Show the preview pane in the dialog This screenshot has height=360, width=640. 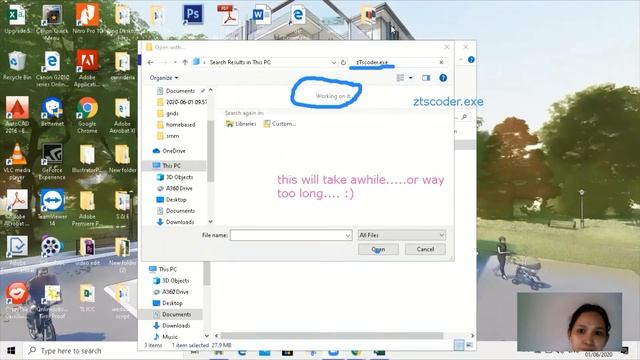click(426, 78)
